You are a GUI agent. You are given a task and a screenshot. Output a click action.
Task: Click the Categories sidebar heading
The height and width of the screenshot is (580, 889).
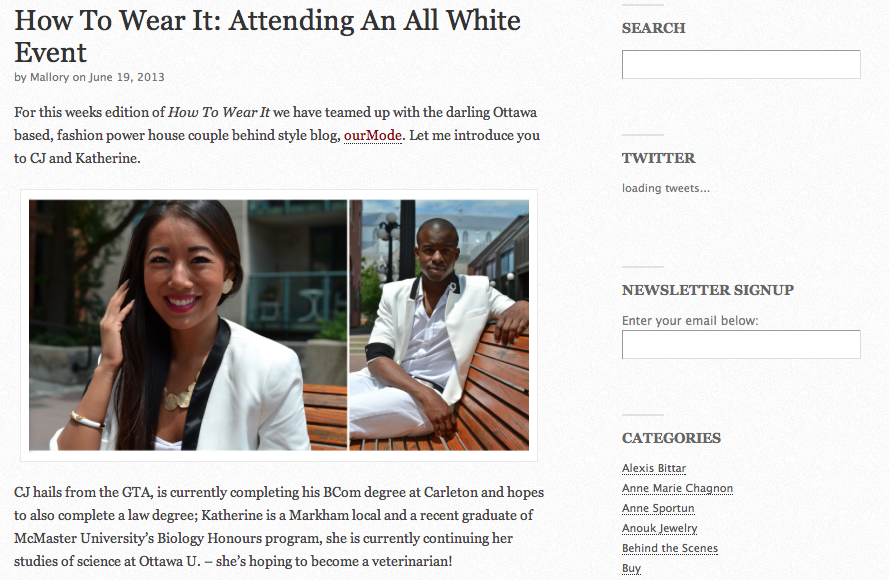pyautogui.click(x=671, y=438)
